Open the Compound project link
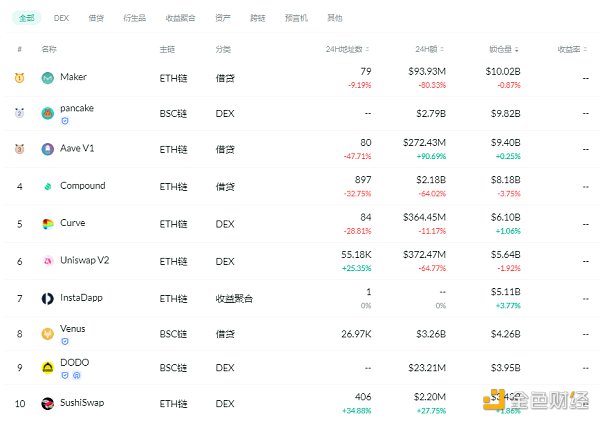The height and width of the screenshot is (421, 600). [x=83, y=186]
